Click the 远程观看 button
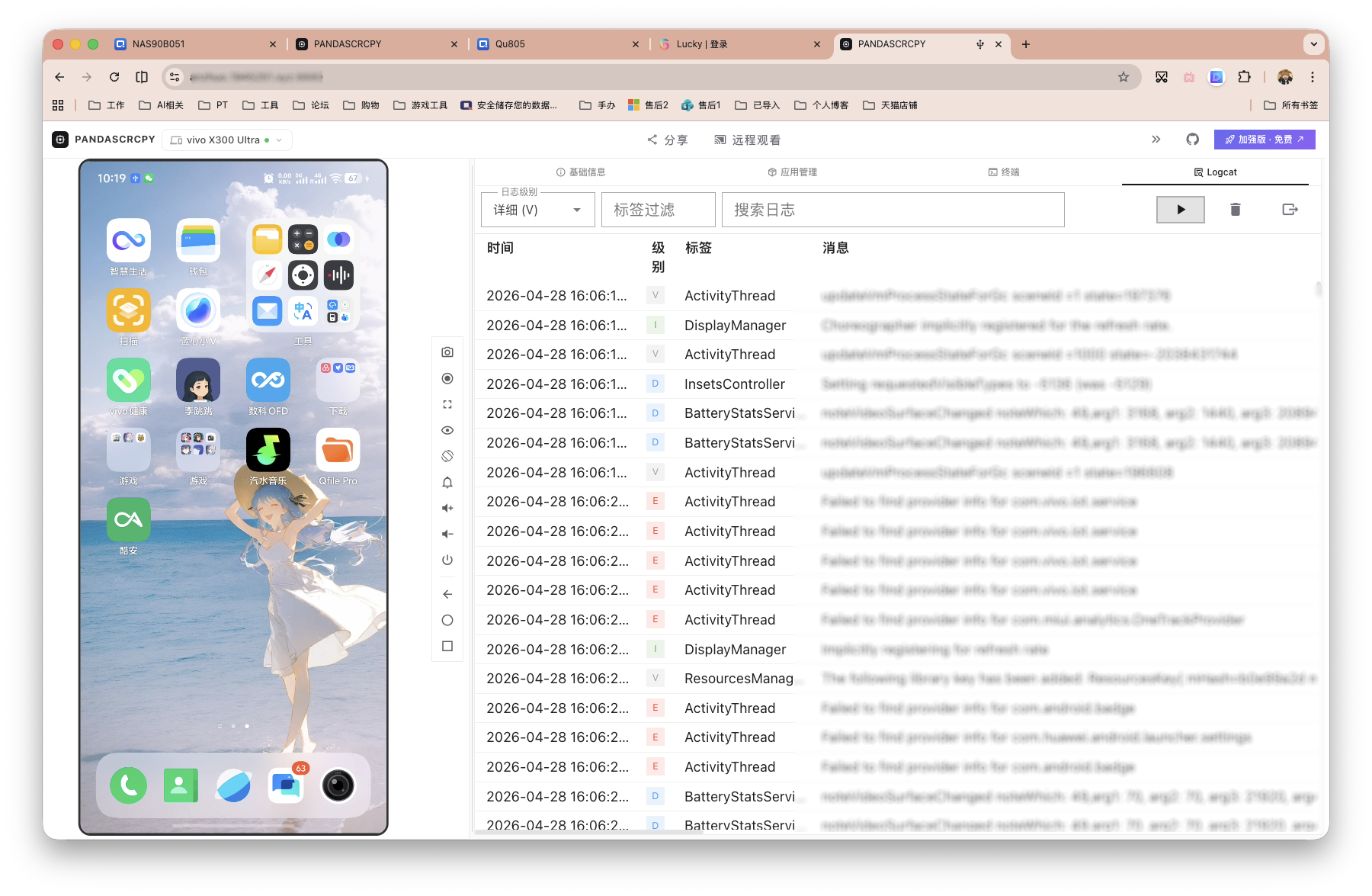Viewport: 1372px width, 896px height. coord(747,140)
